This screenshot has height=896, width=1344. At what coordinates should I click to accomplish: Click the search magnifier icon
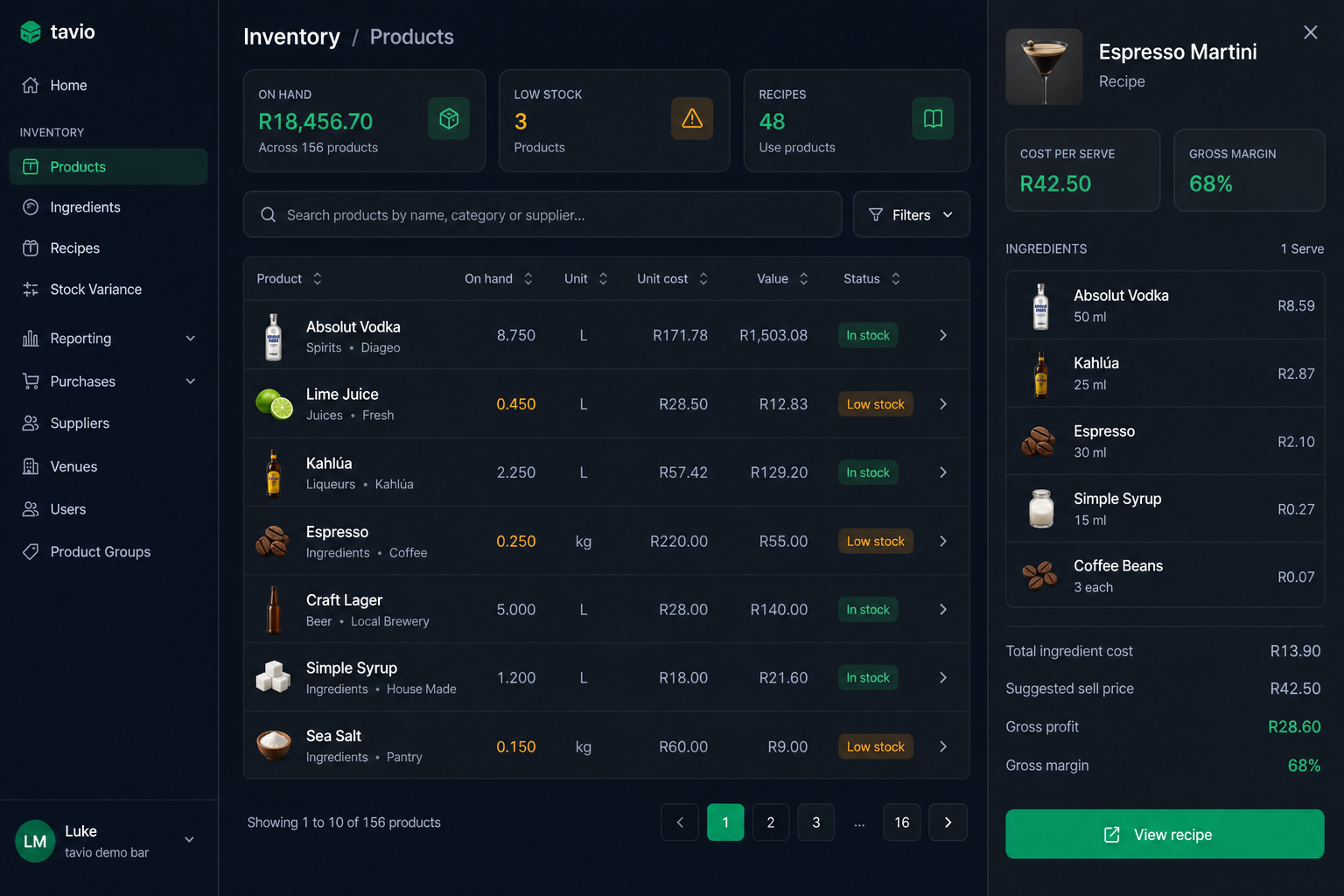(x=269, y=215)
